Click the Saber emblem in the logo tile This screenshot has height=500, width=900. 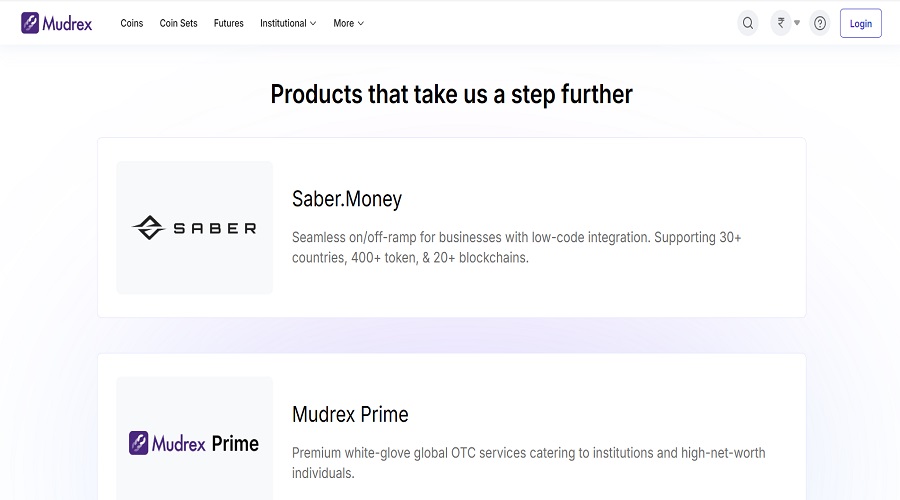click(x=148, y=228)
